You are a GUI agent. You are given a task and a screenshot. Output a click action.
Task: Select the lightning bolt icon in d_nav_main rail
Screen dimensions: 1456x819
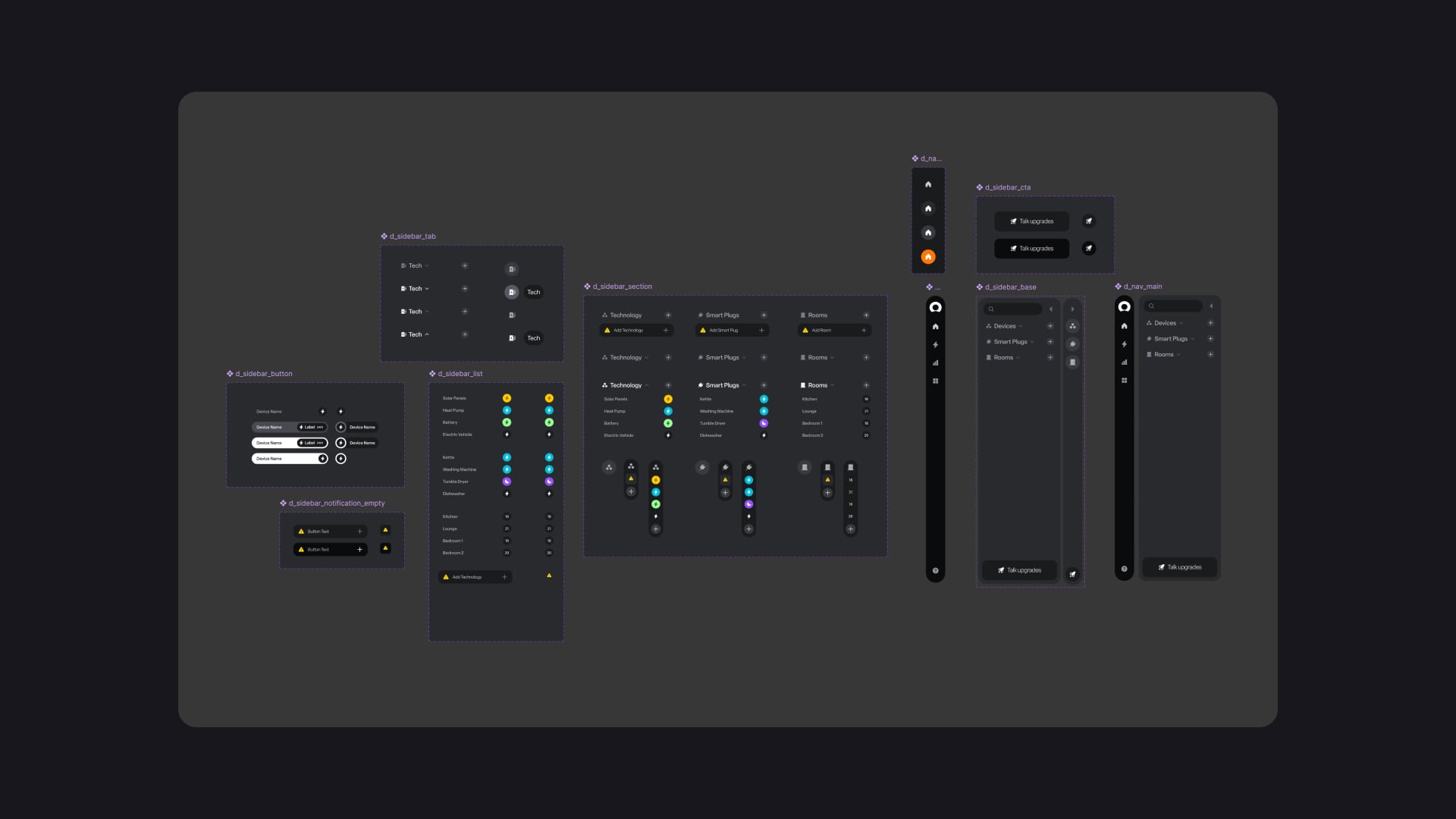(1124, 344)
